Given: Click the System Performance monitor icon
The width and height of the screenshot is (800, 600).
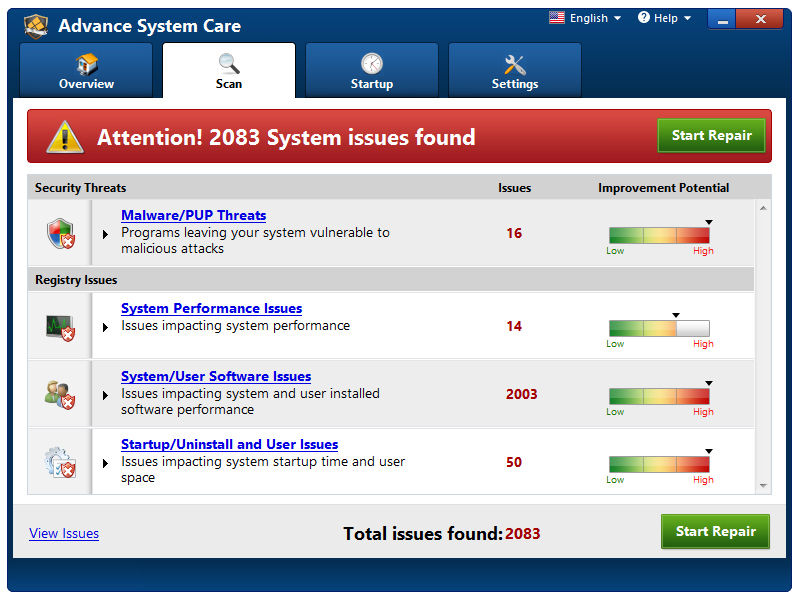Looking at the screenshot, I should 61,327.
